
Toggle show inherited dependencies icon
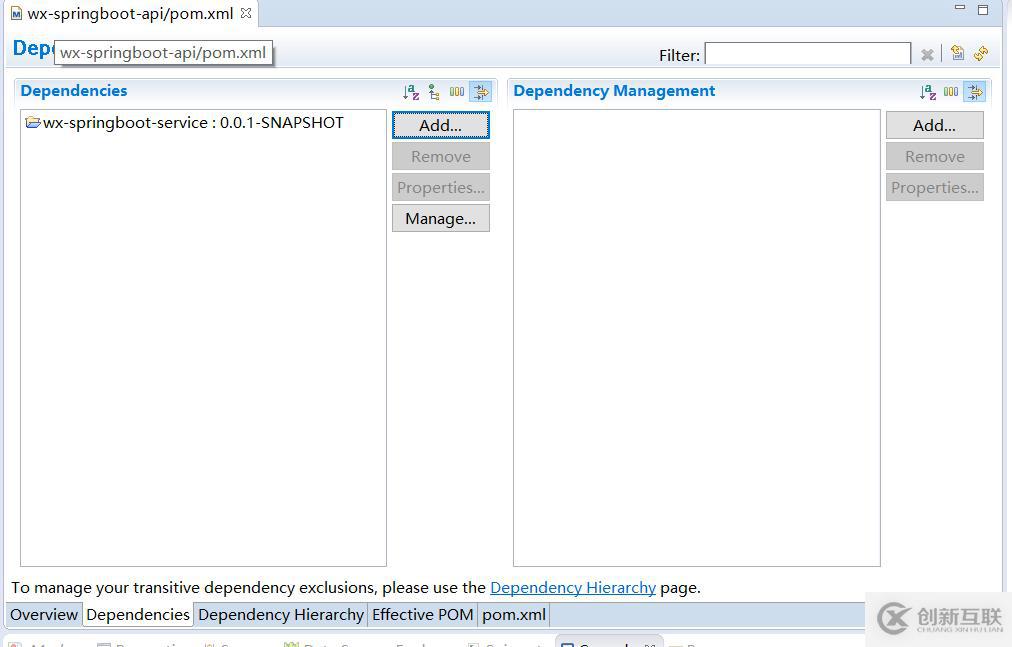434,92
